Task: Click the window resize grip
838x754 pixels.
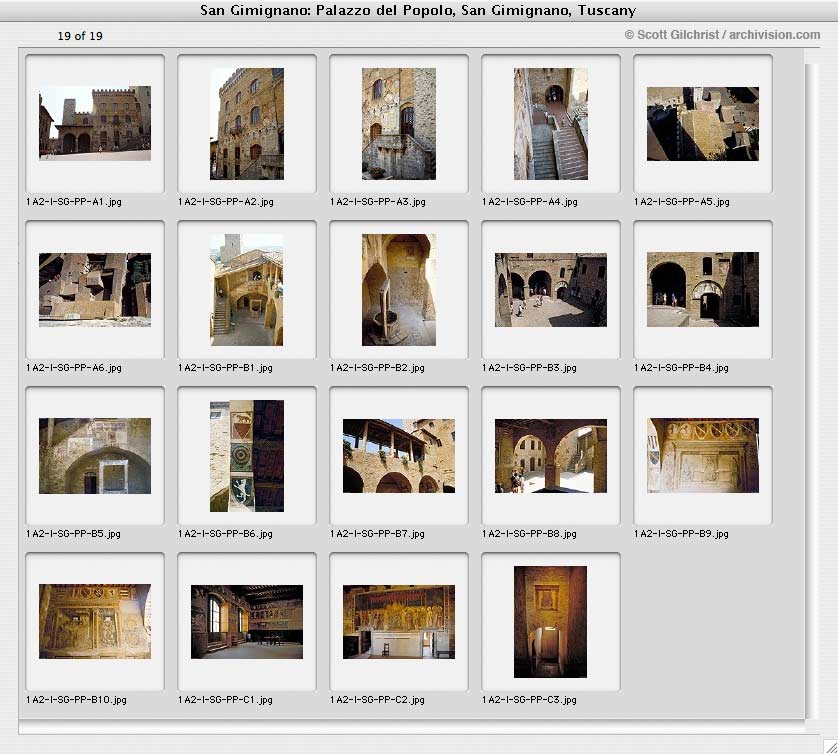Action: point(830,746)
